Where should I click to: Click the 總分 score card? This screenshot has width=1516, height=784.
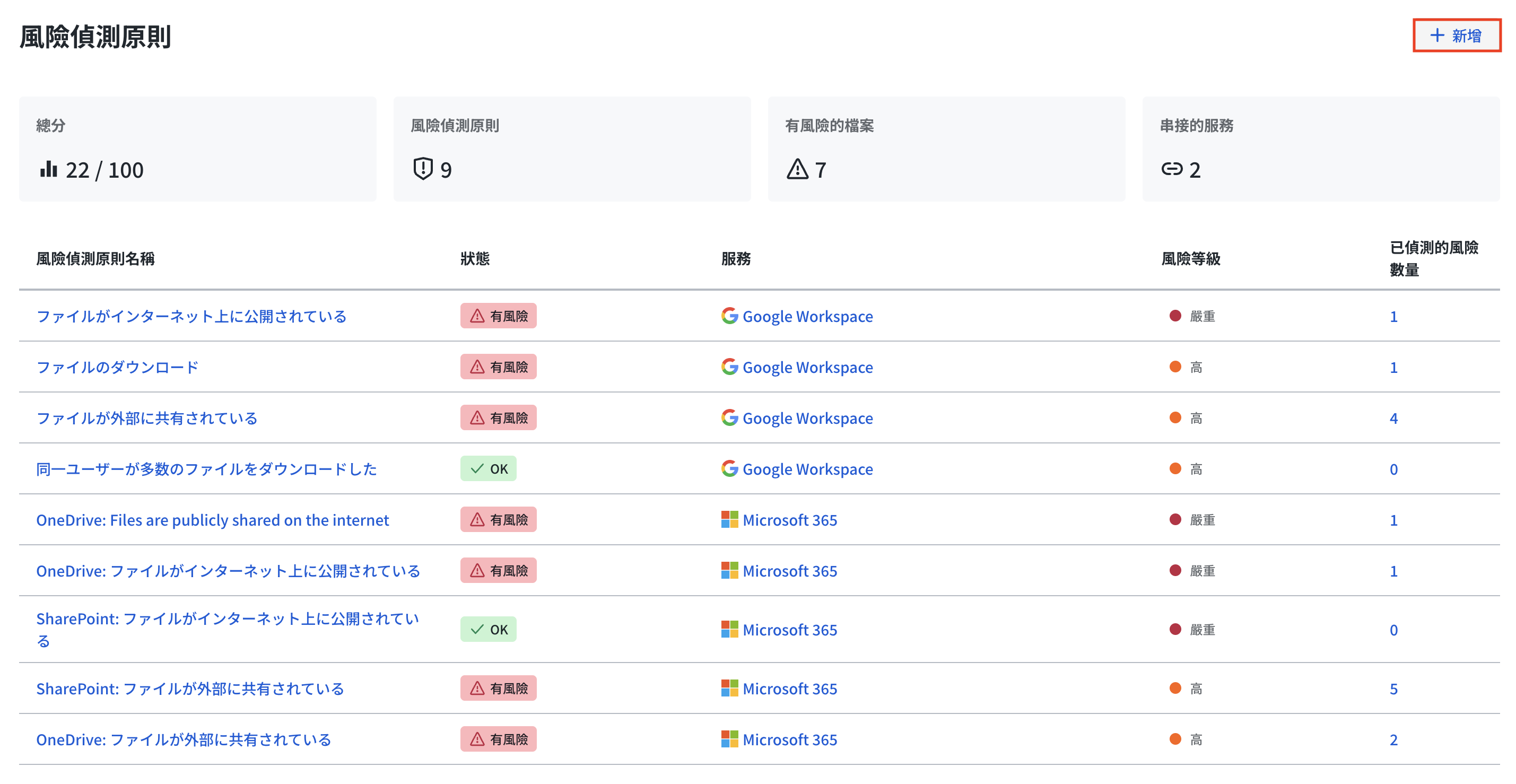[198, 149]
